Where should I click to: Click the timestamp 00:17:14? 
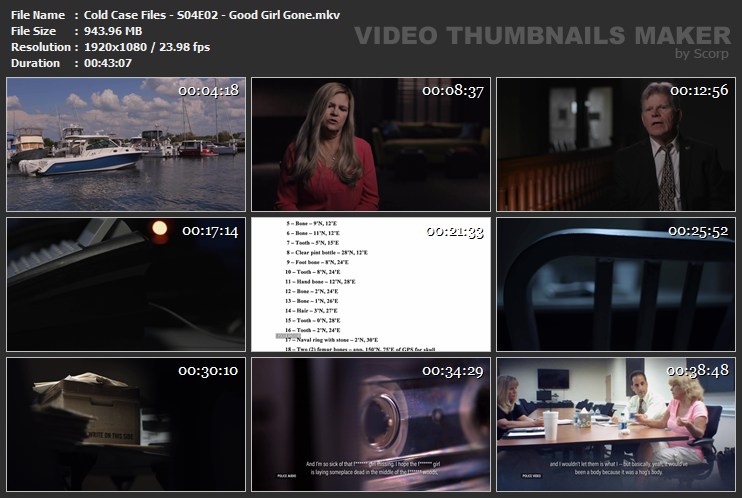[x=210, y=231]
